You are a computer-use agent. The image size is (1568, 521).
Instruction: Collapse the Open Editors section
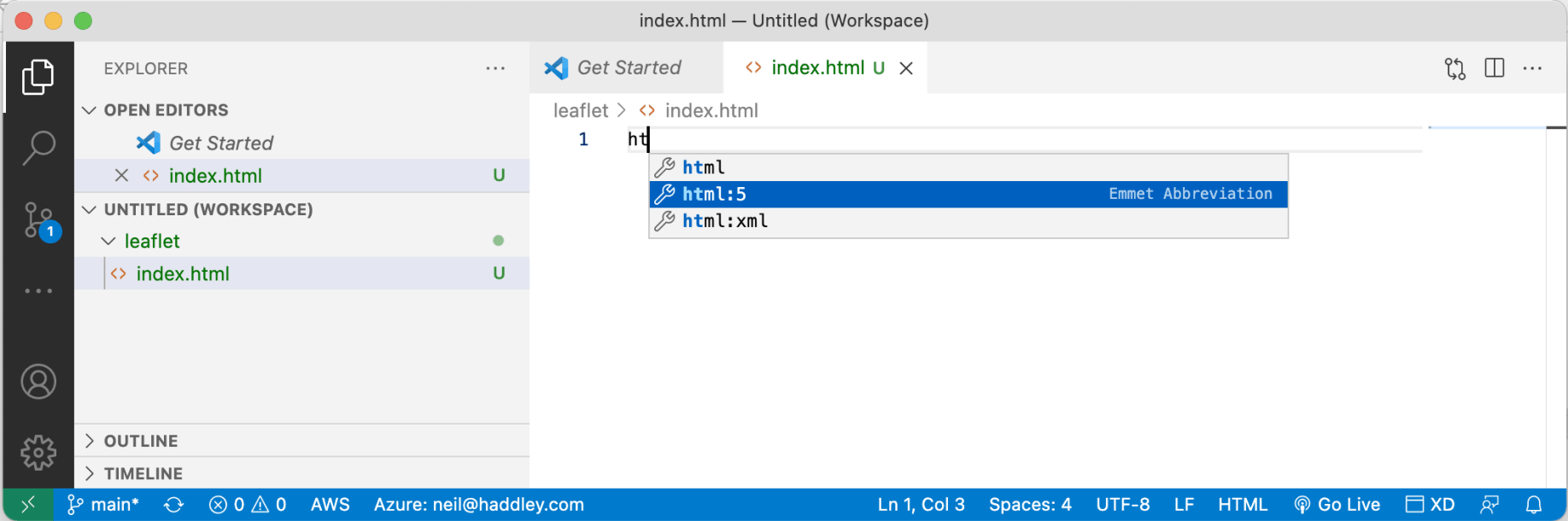click(x=90, y=110)
